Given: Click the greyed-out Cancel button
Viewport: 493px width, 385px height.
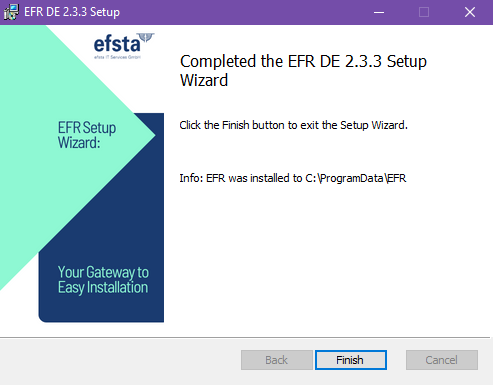Looking at the screenshot, I should coord(442,360).
